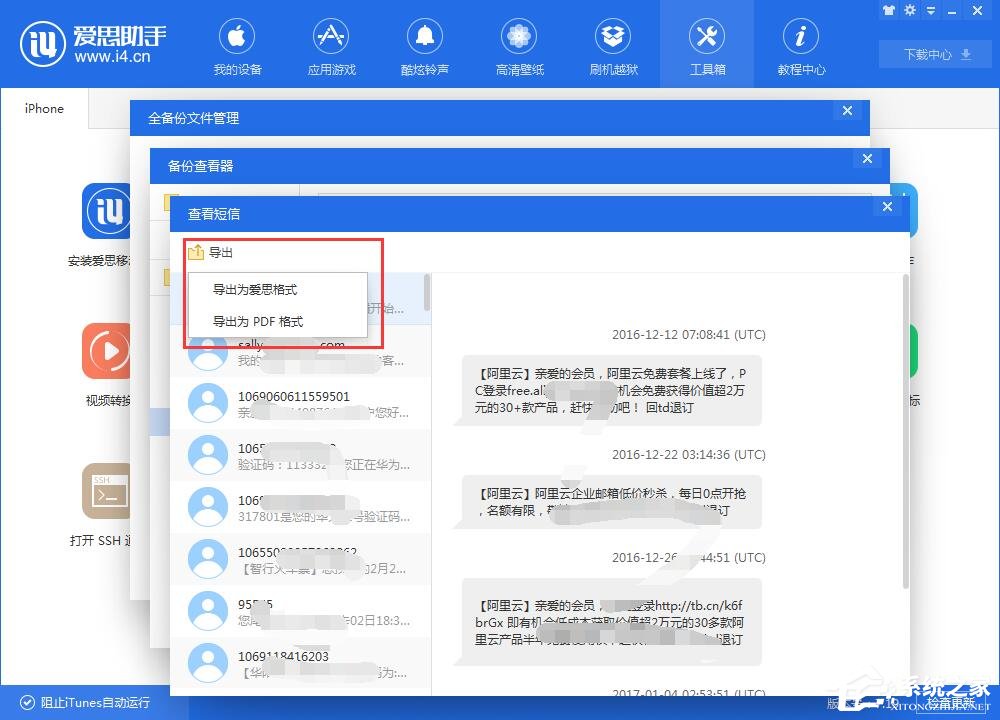This screenshot has width=1000, height=720.
Task: Switch to the iPhone tab
Action: tap(44, 108)
